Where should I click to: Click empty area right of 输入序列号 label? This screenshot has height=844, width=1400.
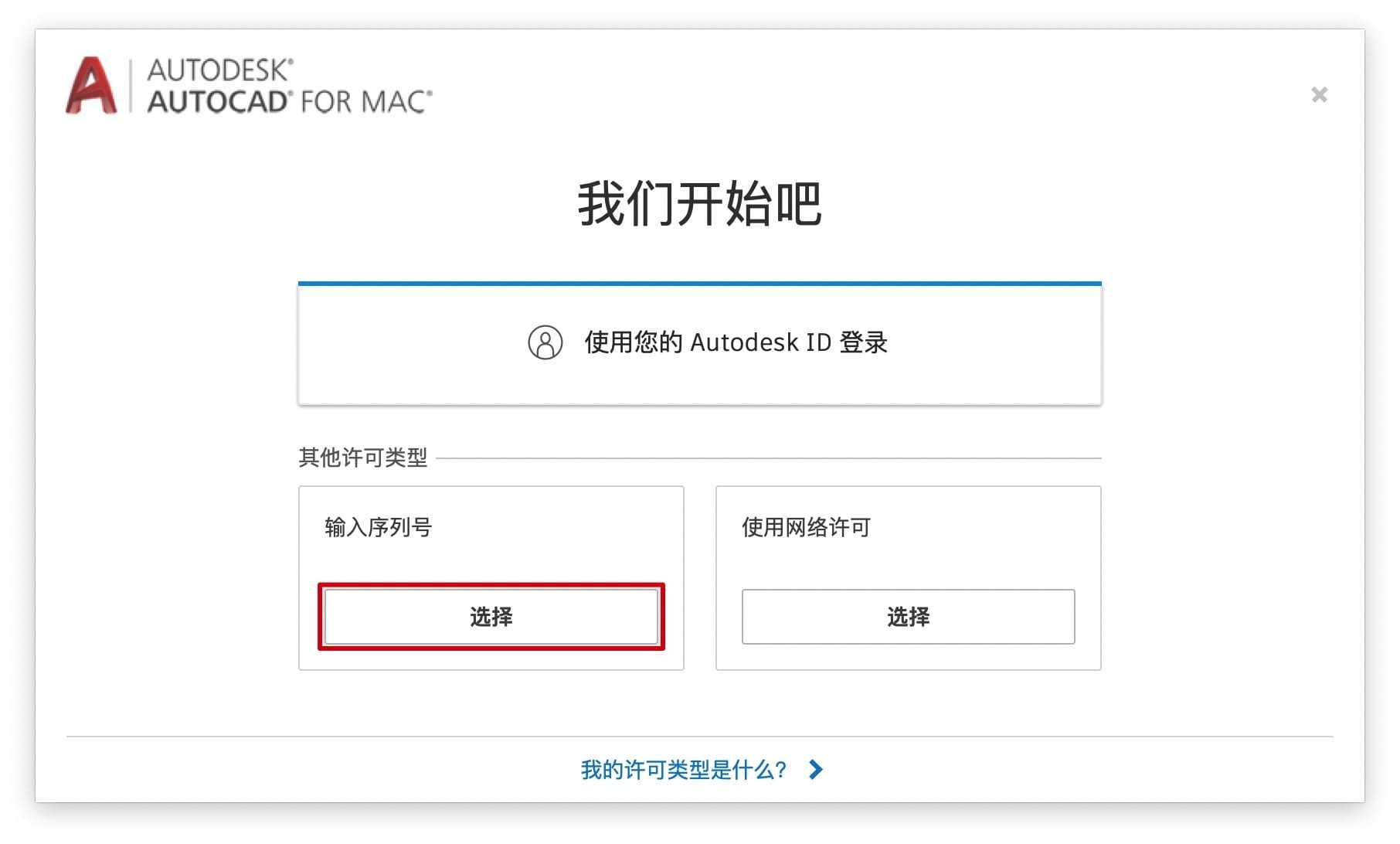(x=556, y=527)
